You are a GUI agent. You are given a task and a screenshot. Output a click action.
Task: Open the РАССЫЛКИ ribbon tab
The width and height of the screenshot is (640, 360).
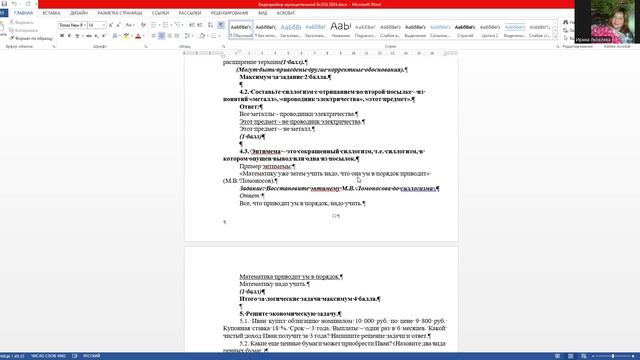[190, 13]
